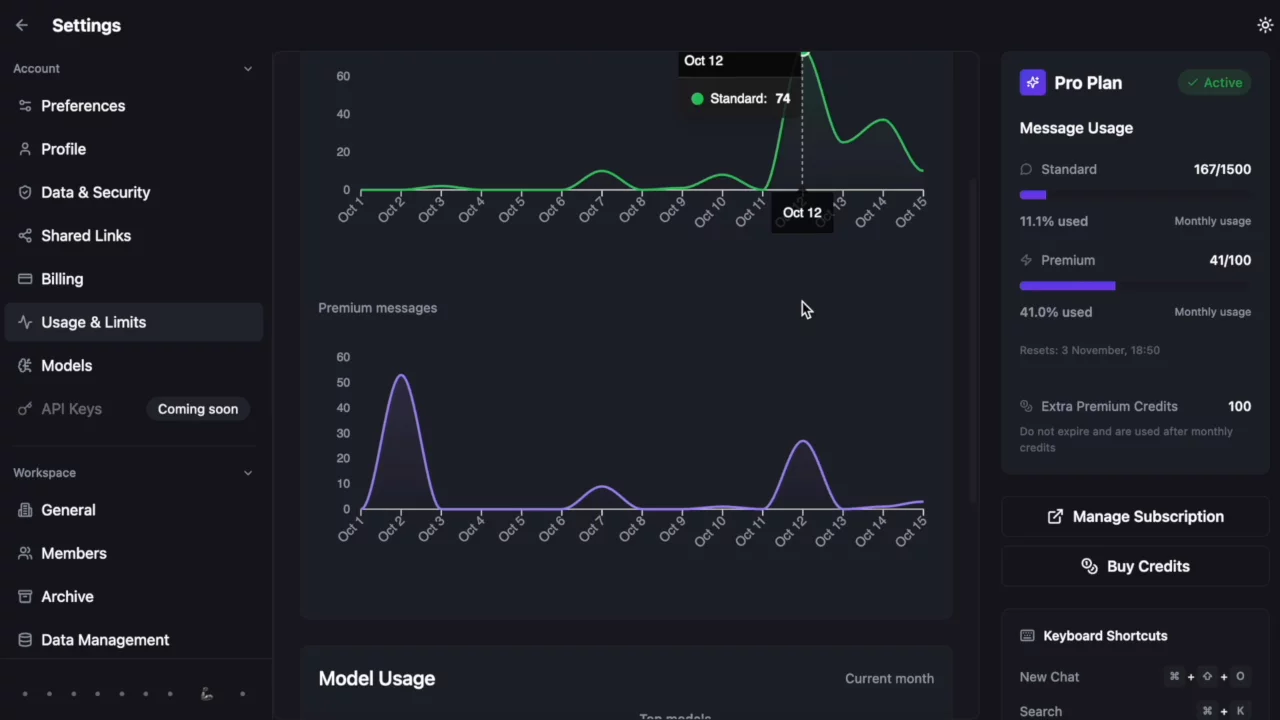Select the Usage & Limits menu item

point(93,322)
